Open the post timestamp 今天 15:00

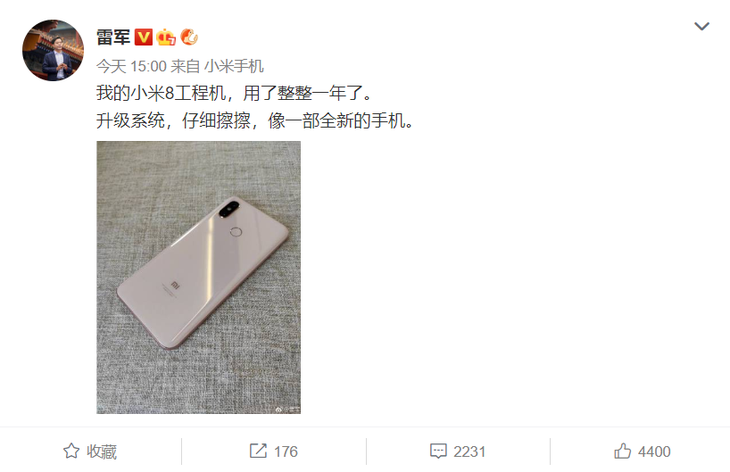[x=131, y=67]
